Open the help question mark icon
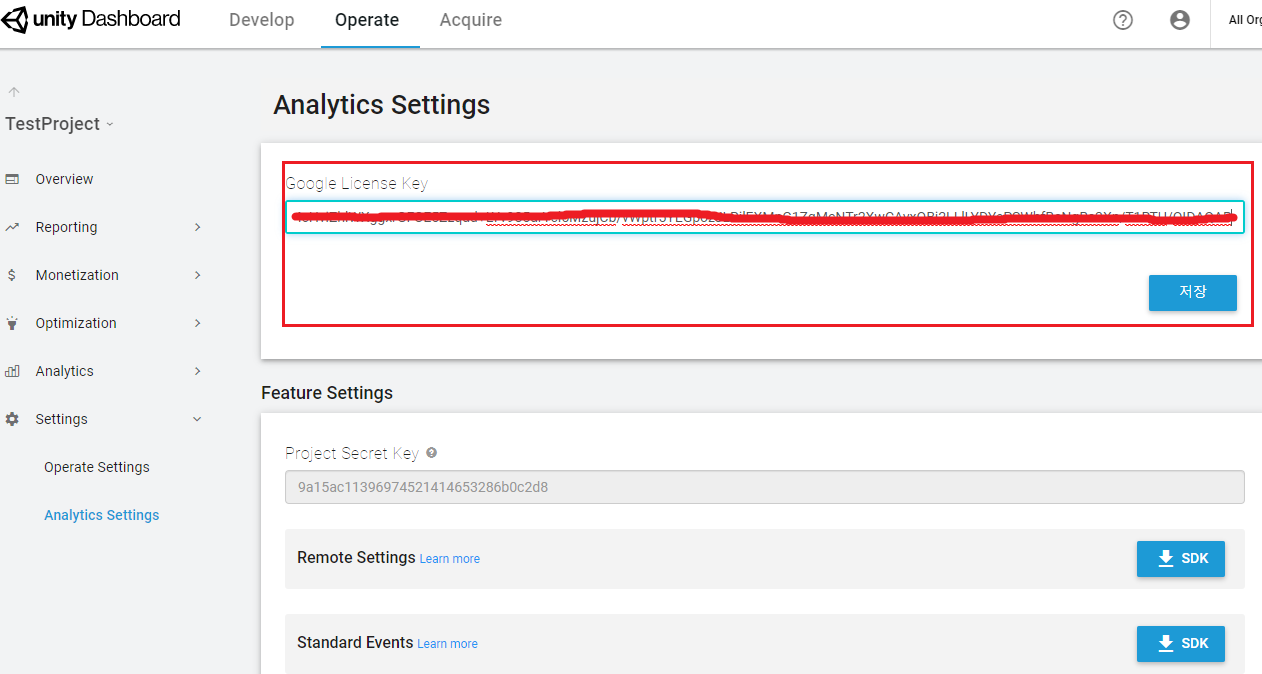This screenshot has width=1262, height=674. tap(1123, 20)
